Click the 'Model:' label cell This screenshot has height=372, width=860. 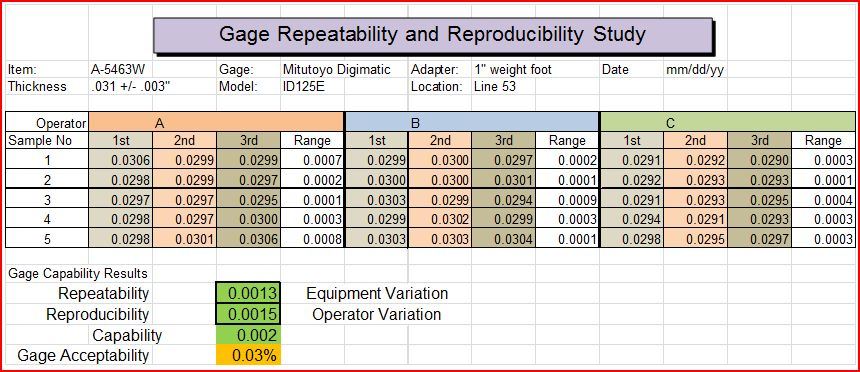(239, 87)
